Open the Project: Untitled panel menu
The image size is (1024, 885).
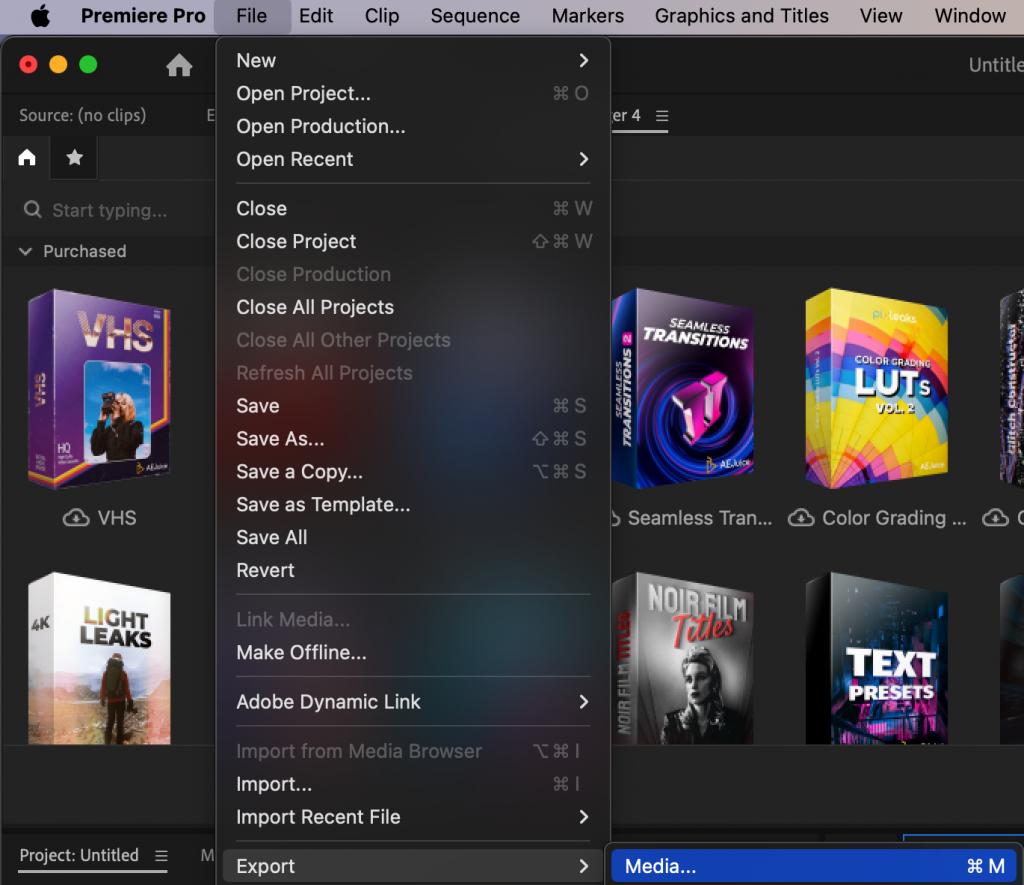point(160,856)
